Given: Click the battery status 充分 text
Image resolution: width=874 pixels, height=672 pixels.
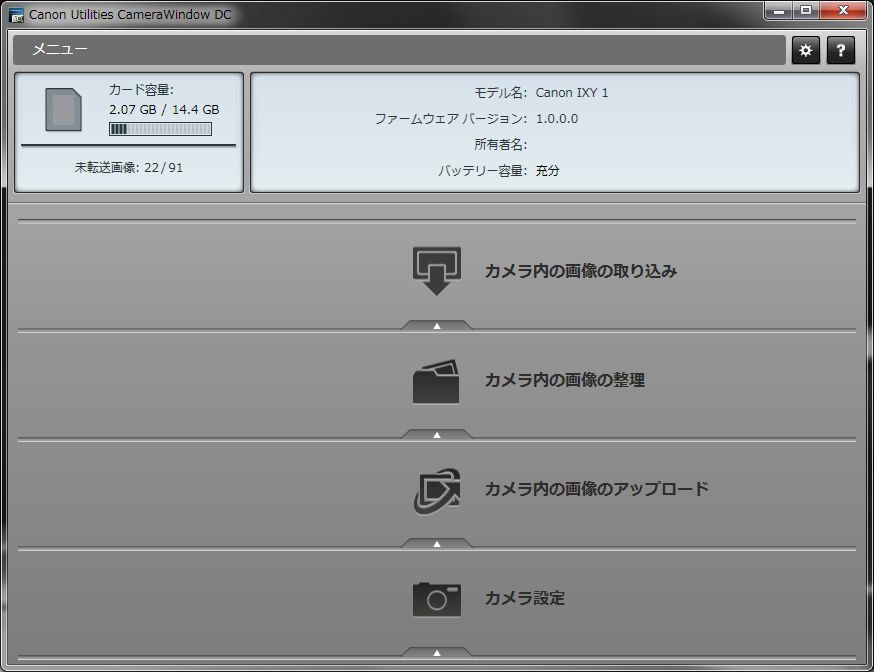Looking at the screenshot, I should tap(547, 171).
